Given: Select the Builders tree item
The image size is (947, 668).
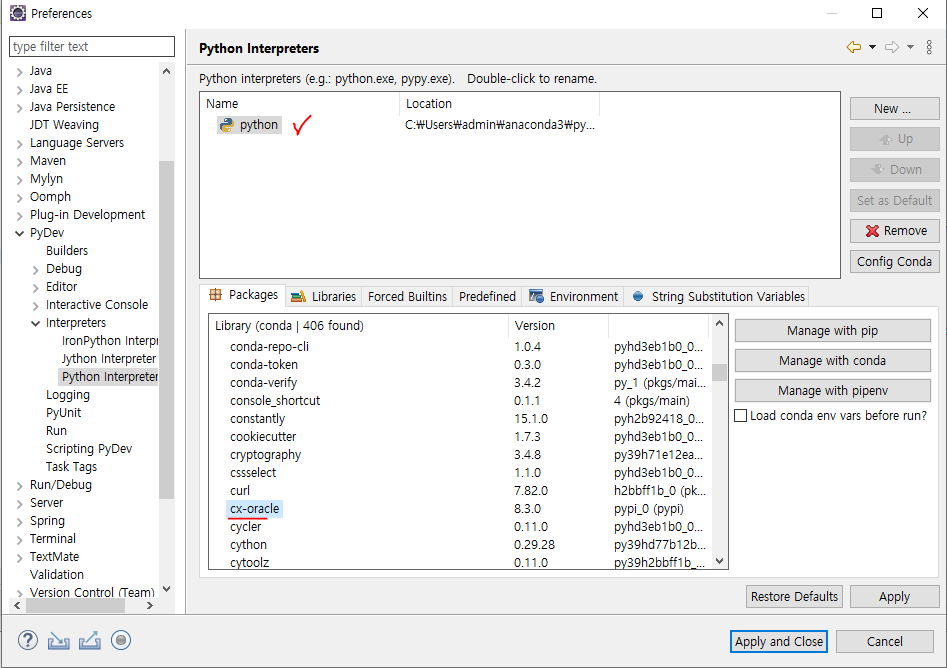Looking at the screenshot, I should pos(67,251).
